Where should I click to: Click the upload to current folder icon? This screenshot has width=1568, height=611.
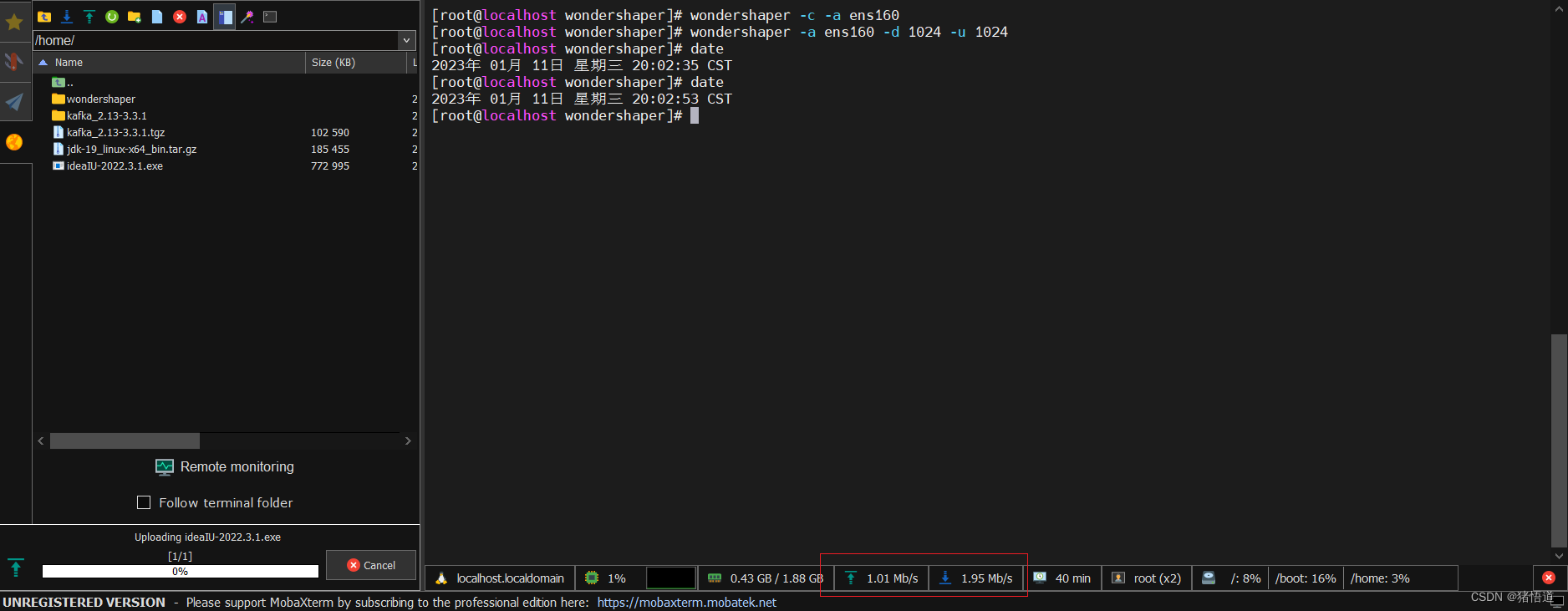89,16
